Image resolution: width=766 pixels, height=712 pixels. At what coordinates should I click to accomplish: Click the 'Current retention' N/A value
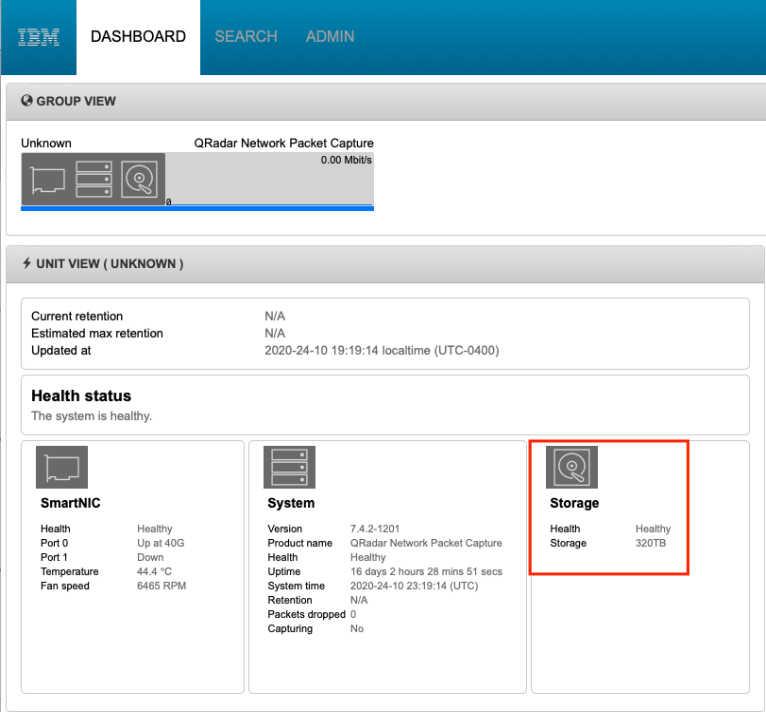[275, 316]
